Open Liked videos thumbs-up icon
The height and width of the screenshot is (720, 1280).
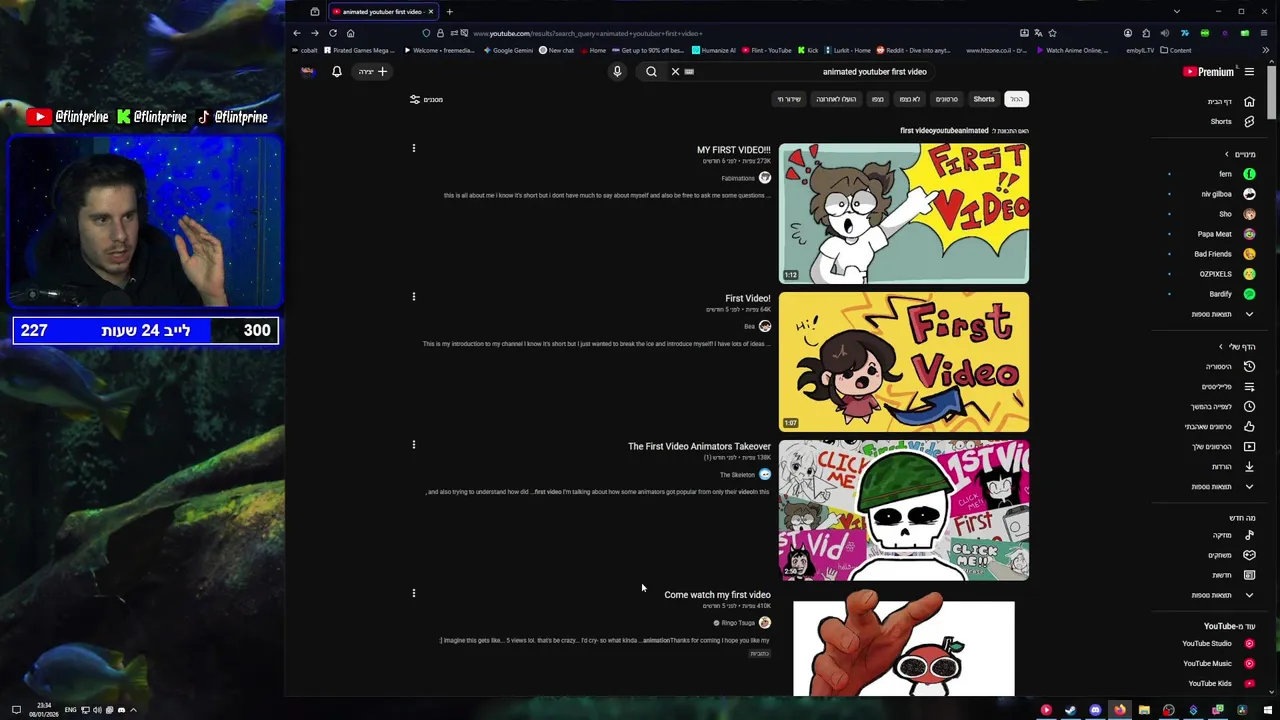coord(1249,427)
